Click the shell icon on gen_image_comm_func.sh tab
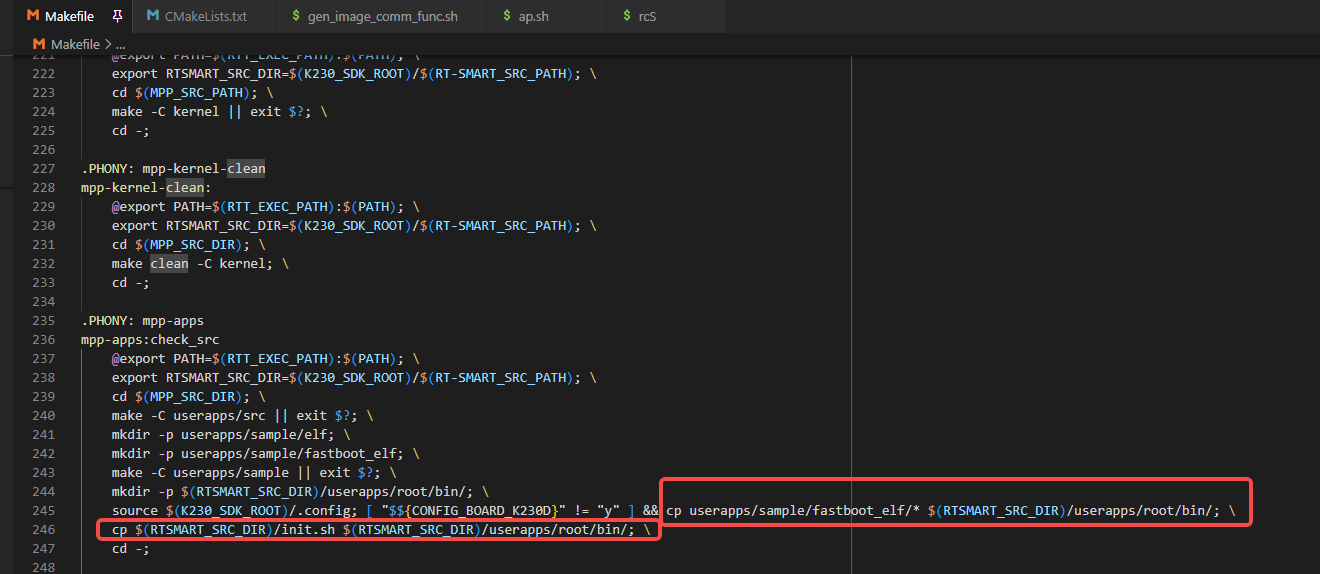 [x=296, y=16]
